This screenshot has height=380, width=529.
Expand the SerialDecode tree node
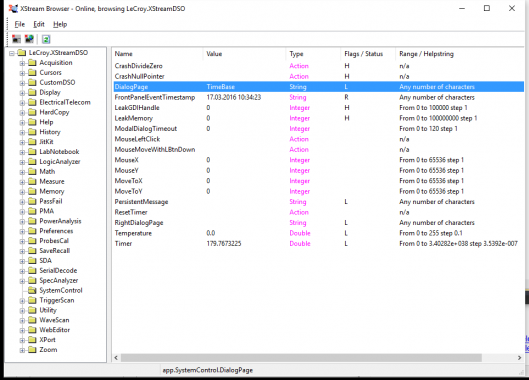(22, 271)
